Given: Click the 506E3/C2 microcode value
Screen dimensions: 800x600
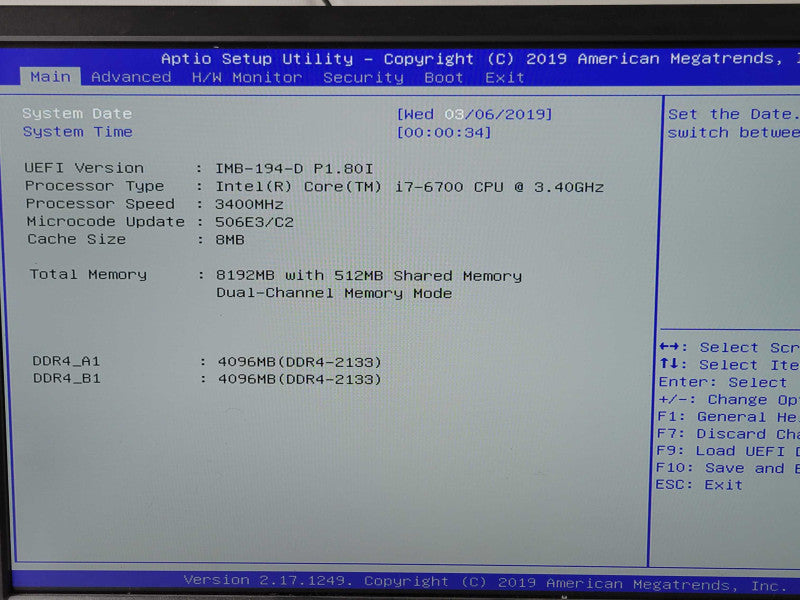Looking at the screenshot, I should pos(254,222).
